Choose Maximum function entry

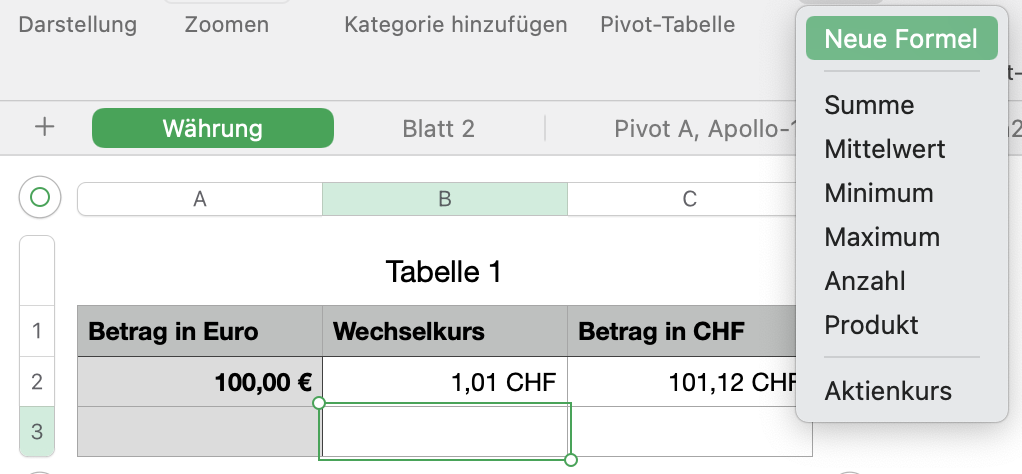tap(882, 237)
